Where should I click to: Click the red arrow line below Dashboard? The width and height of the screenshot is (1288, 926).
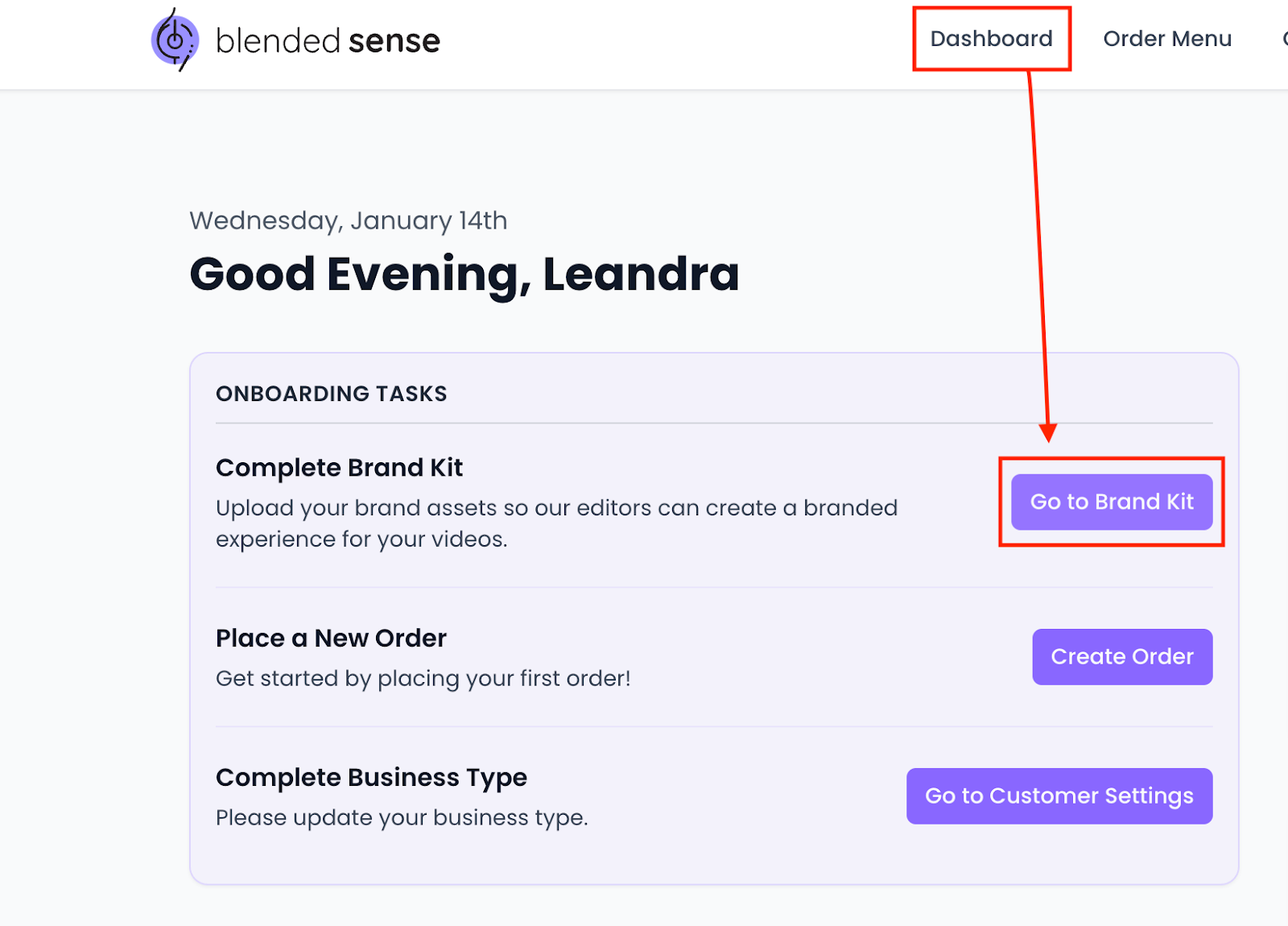click(1038, 242)
